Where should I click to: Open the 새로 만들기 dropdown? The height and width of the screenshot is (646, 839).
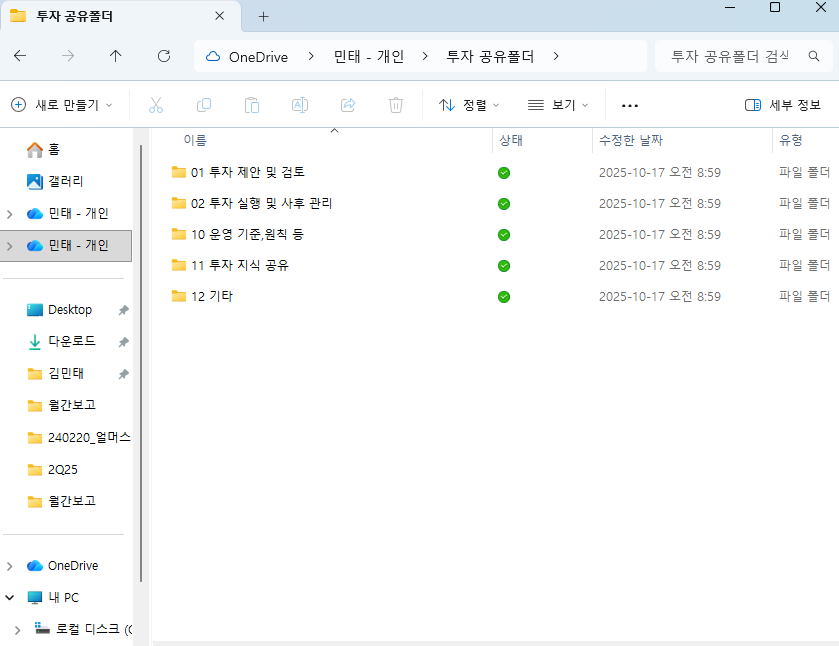[x=62, y=105]
